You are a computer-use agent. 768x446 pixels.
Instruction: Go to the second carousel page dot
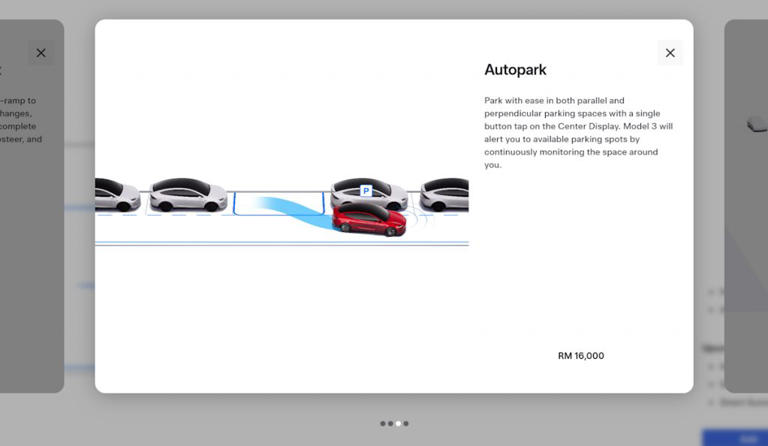390,423
